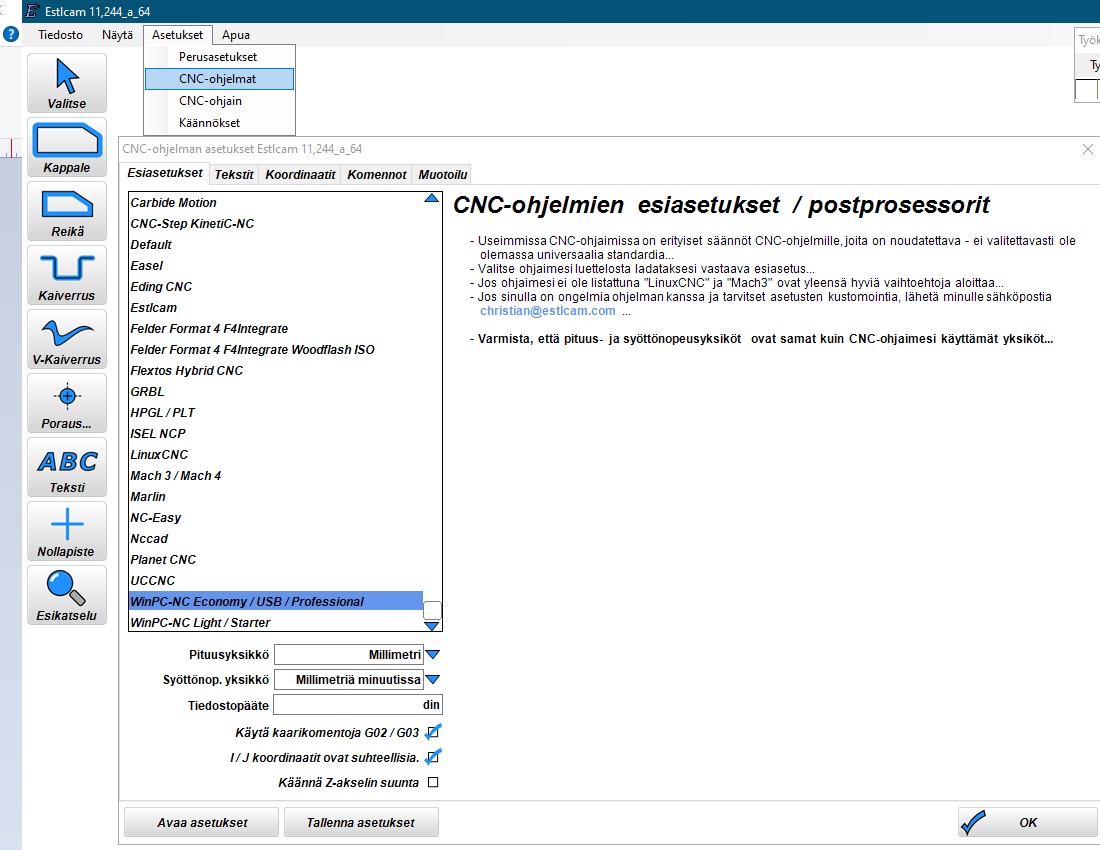Viewport: 1100px width, 850px height.
Task: Select the Marlin preset
Action: (x=276, y=497)
